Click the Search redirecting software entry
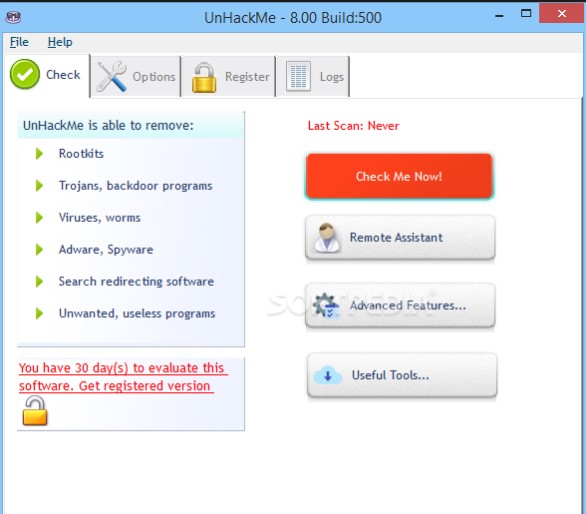Viewport: 586px width, 514px height. pos(136,281)
